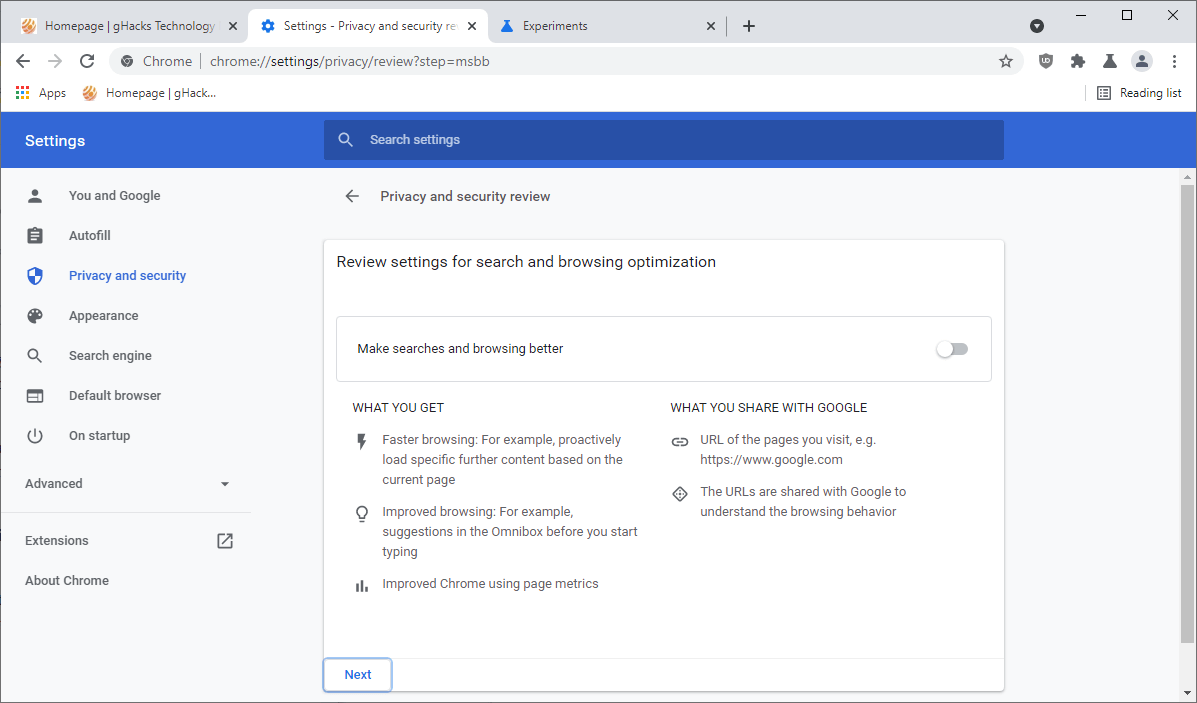The image size is (1197, 703).
Task: Click the Chrome site info icon
Action: 127,61
